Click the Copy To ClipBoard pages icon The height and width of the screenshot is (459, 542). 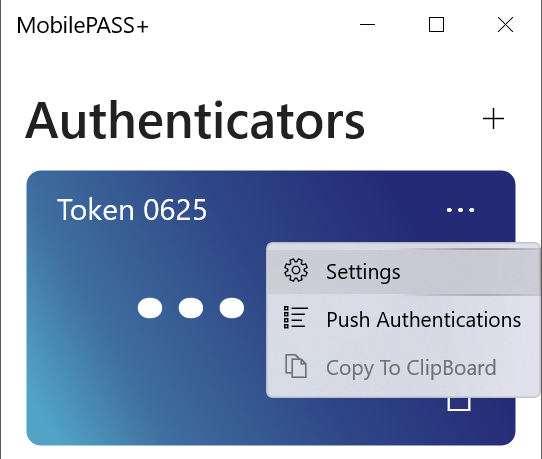[296, 366]
